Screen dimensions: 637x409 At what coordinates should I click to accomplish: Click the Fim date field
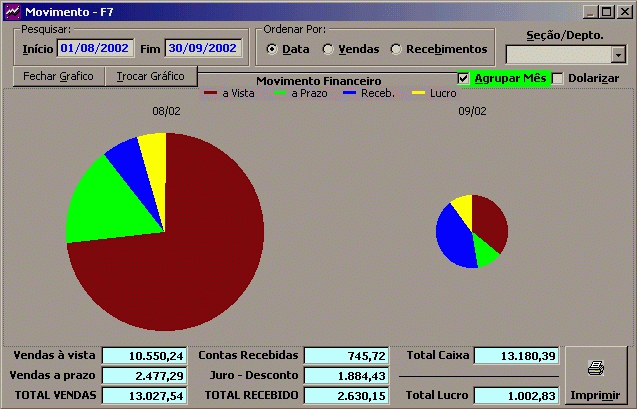click(x=202, y=48)
